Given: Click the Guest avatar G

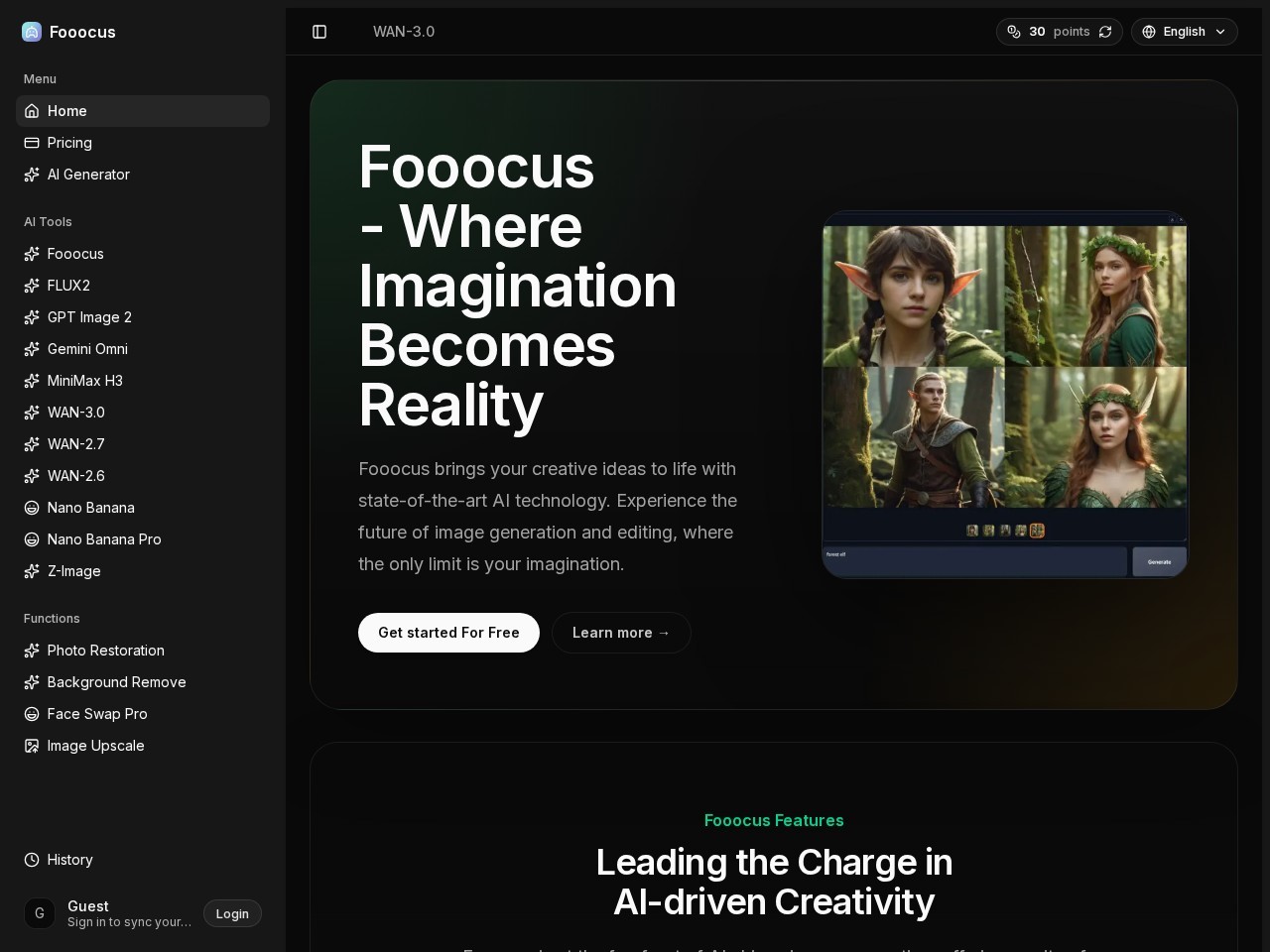Looking at the screenshot, I should (x=40, y=913).
